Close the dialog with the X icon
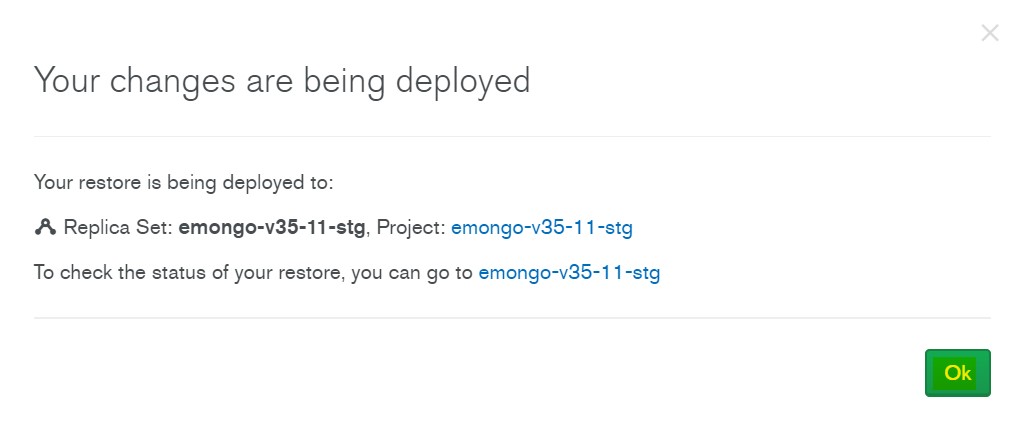 pyautogui.click(x=989, y=33)
